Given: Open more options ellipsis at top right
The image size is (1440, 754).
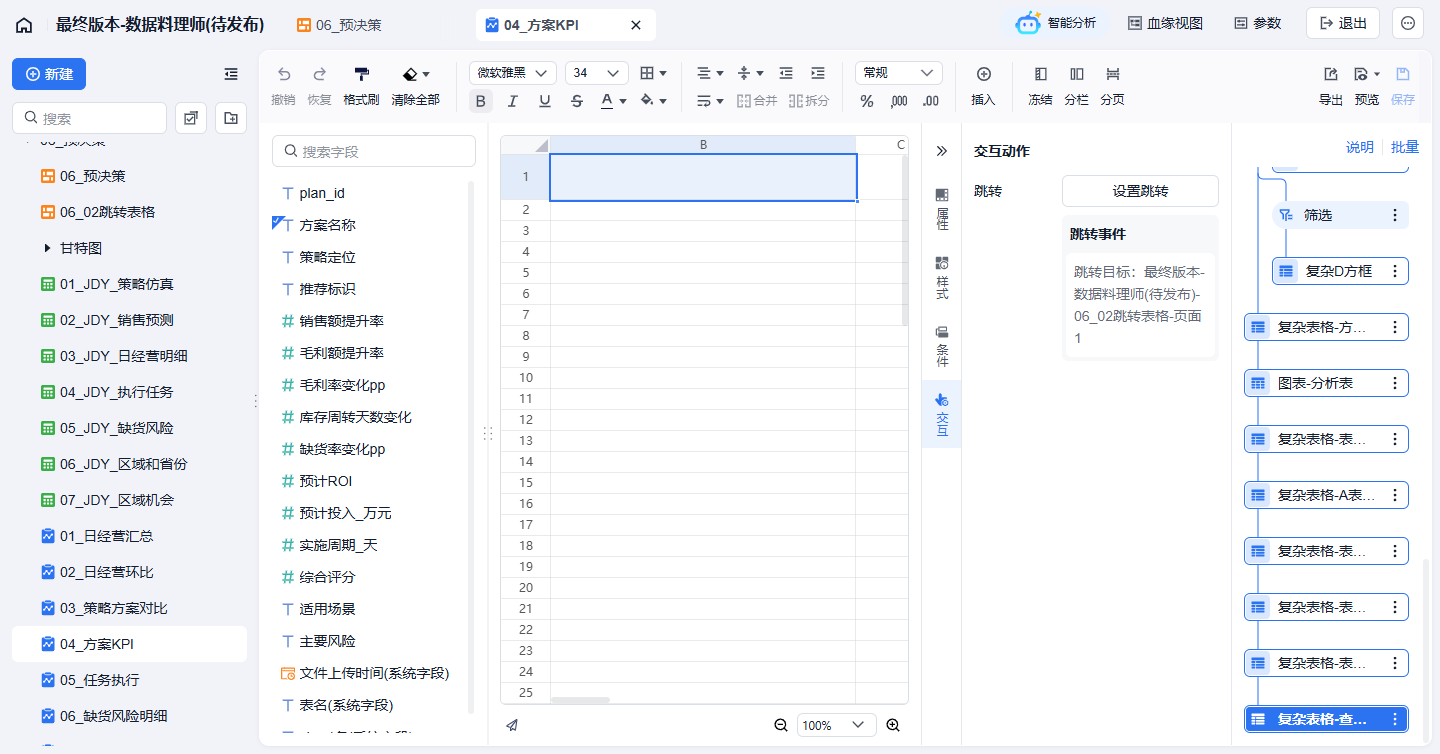Looking at the screenshot, I should [1408, 23].
